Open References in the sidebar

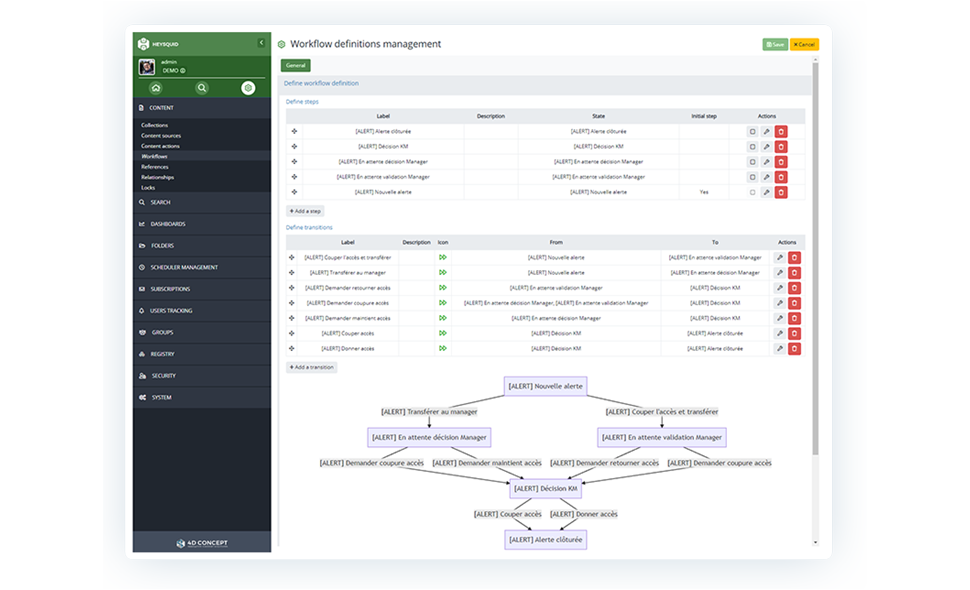[x=155, y=167]
